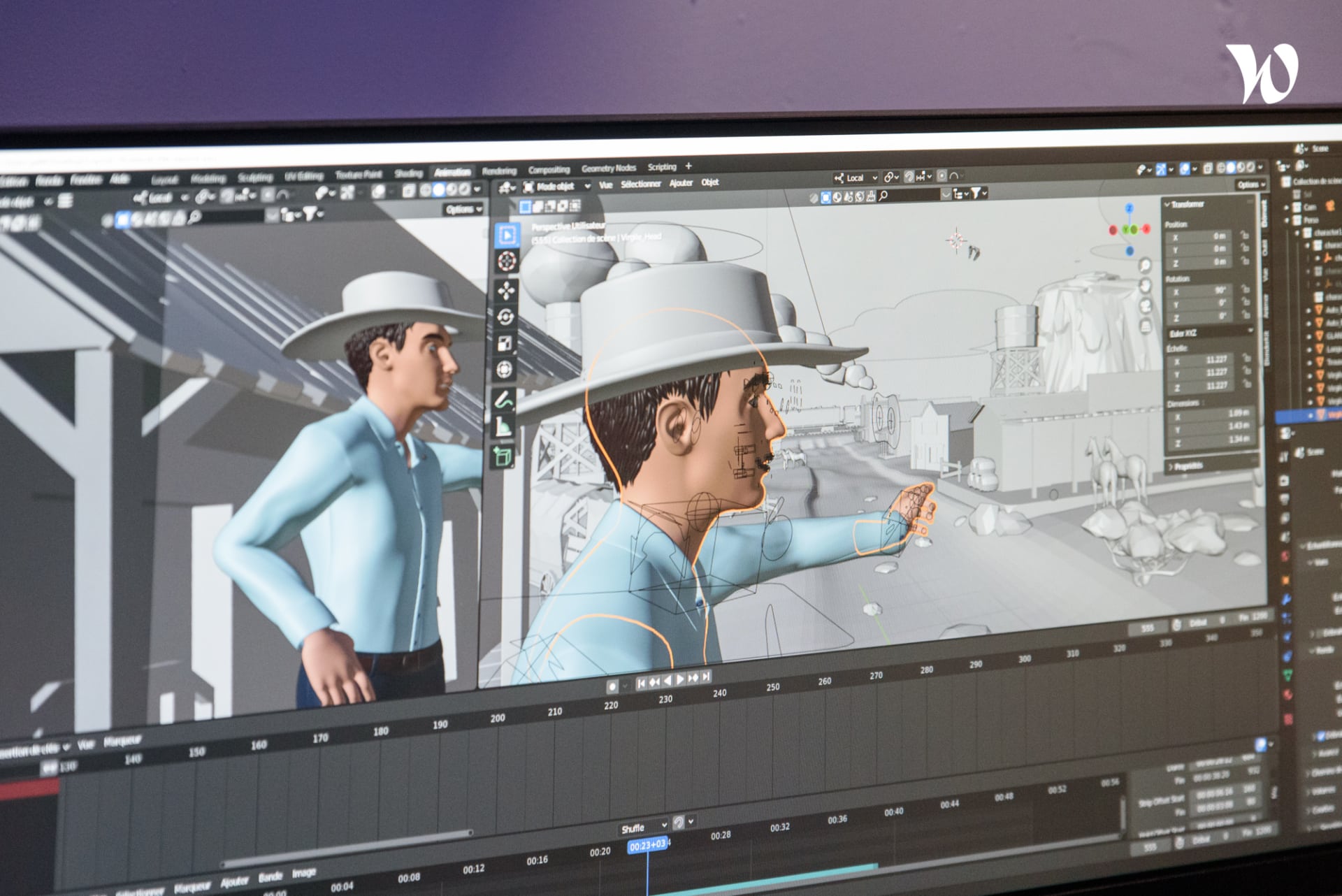1342x896 pixels.
Task: Open the Sélectionner menu
Action: tap(640, 184)
